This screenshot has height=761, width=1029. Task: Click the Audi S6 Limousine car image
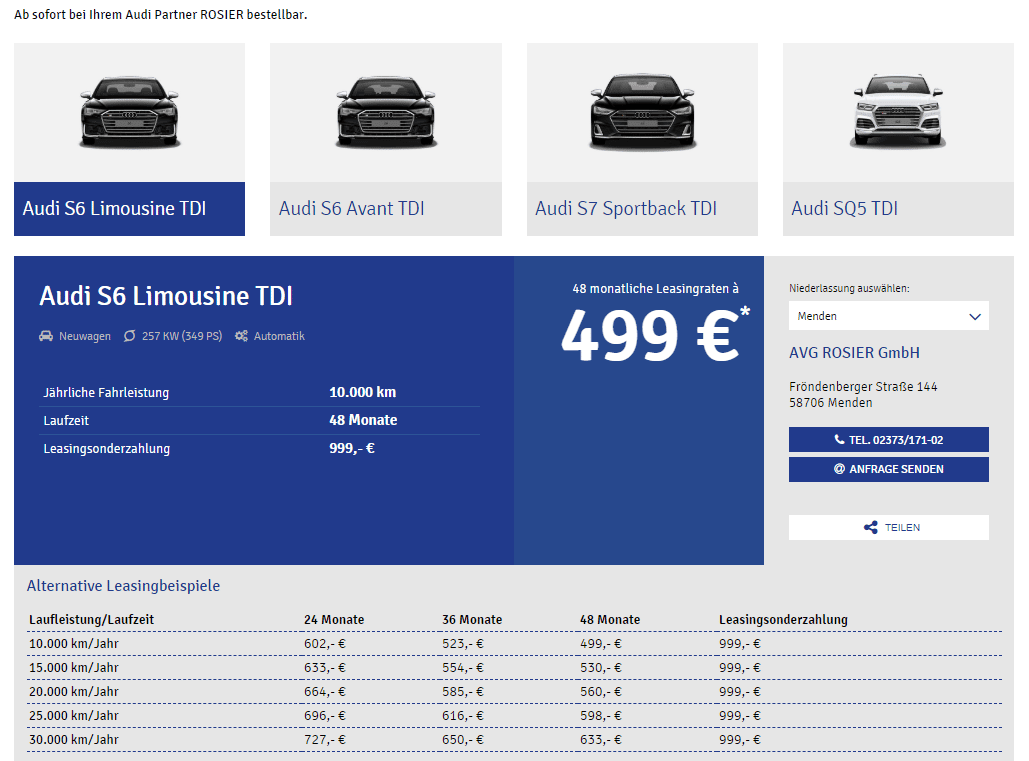(129, 112)
